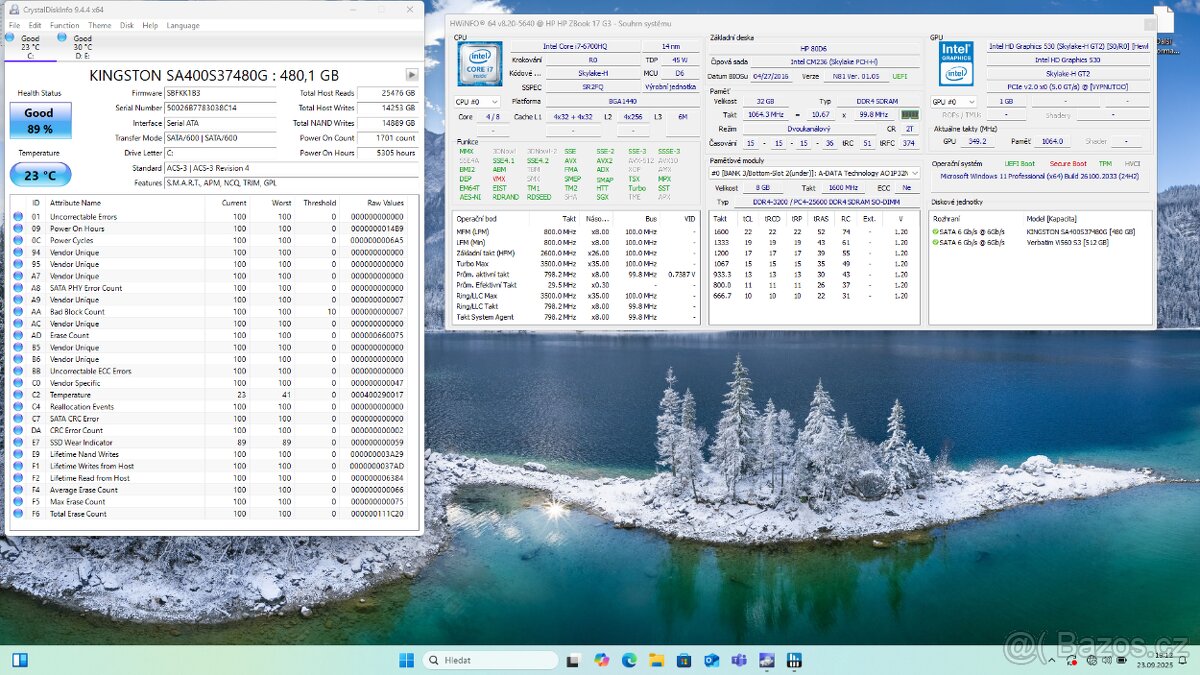Expand the CPU #0 selector dropdown
Screen dimensions: 1200x675
coord(478,102)
